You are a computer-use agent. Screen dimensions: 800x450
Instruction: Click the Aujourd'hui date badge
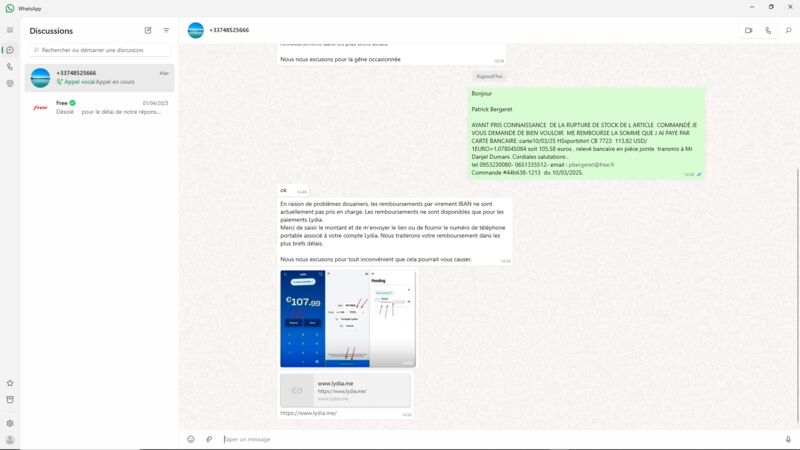tap(489, 77)
